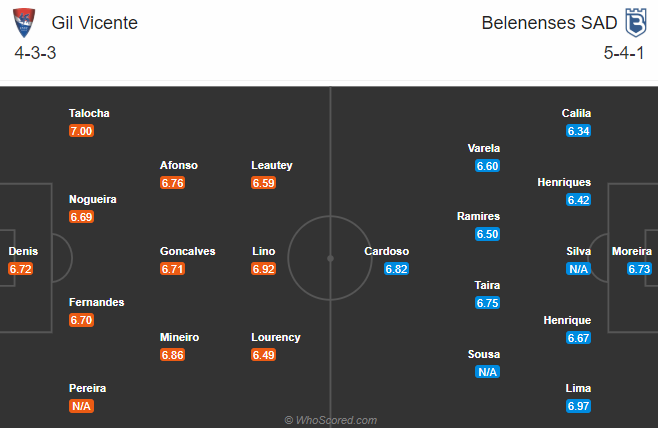
Task: Click Lima's 6.97 rating badge
Action: pyautogui.click(x=578, y=406)
